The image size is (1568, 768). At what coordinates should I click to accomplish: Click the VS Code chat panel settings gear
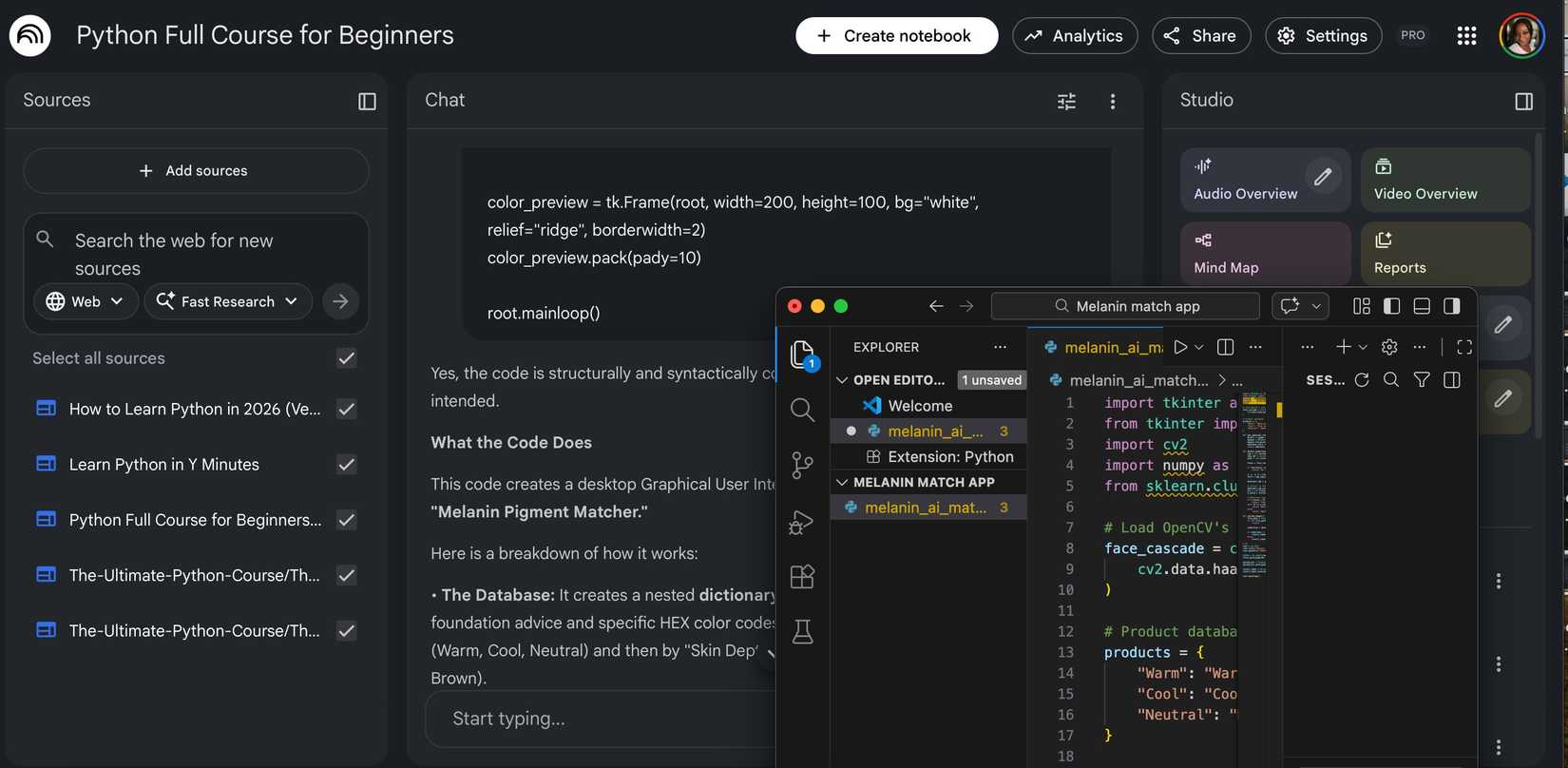1389,347
